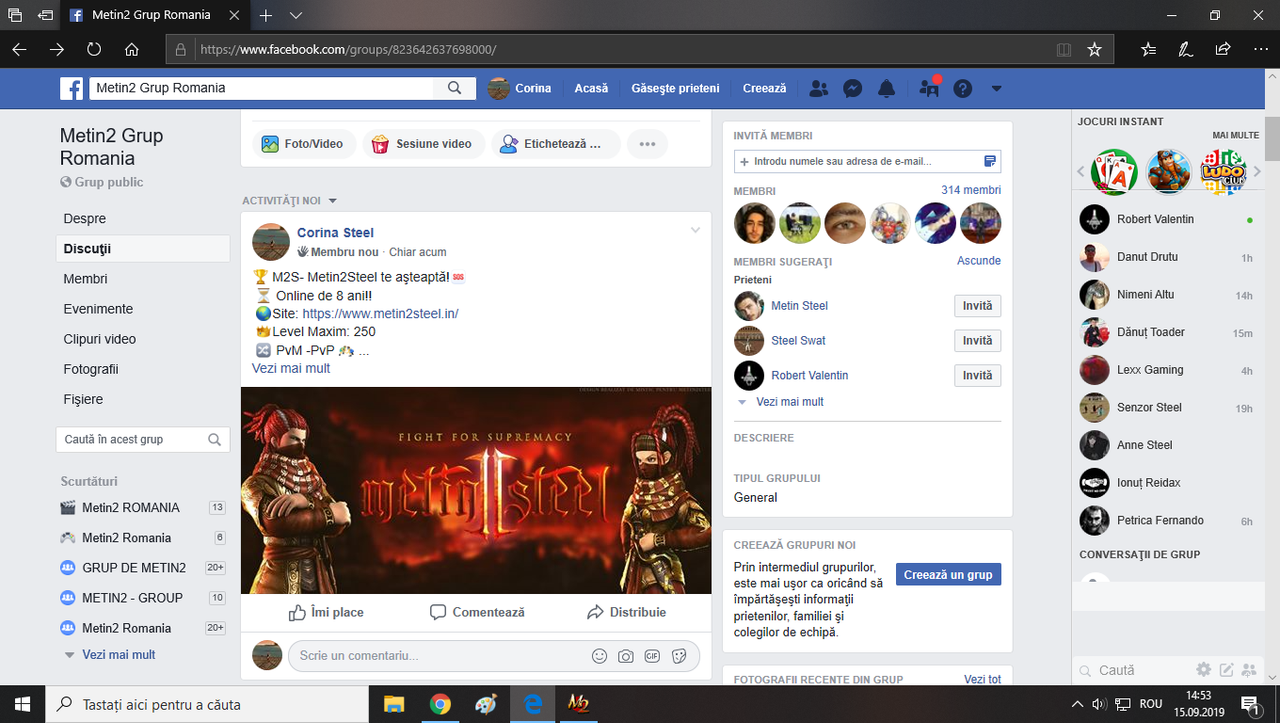Show next instant games with right arrow

[x=1255, y=172]
